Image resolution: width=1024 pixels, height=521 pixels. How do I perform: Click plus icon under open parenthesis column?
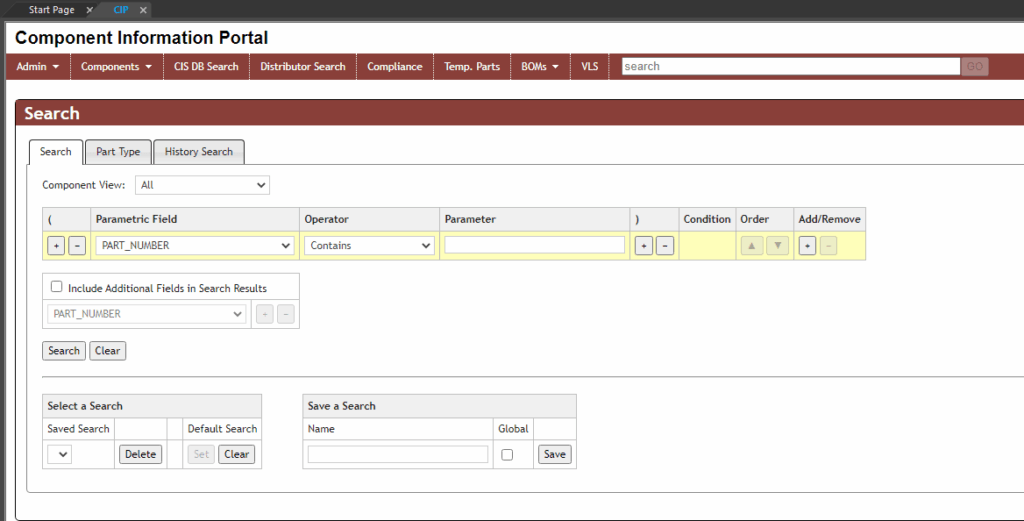click(x=56, y=245)
